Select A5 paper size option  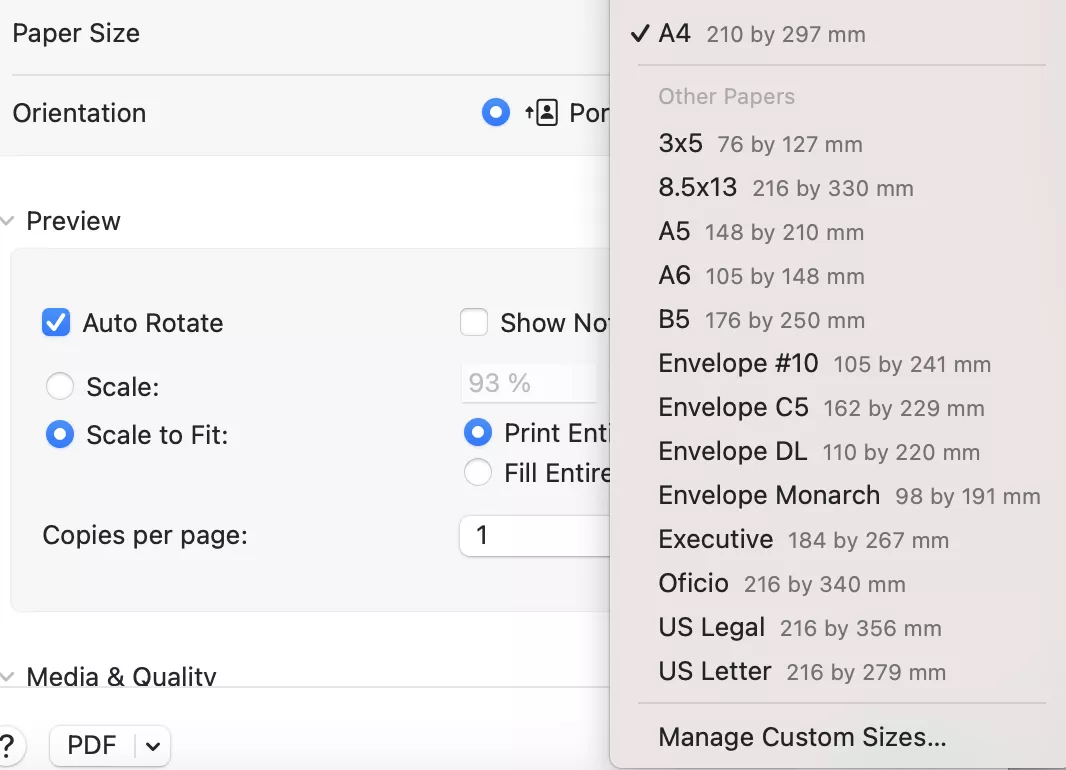675,232
